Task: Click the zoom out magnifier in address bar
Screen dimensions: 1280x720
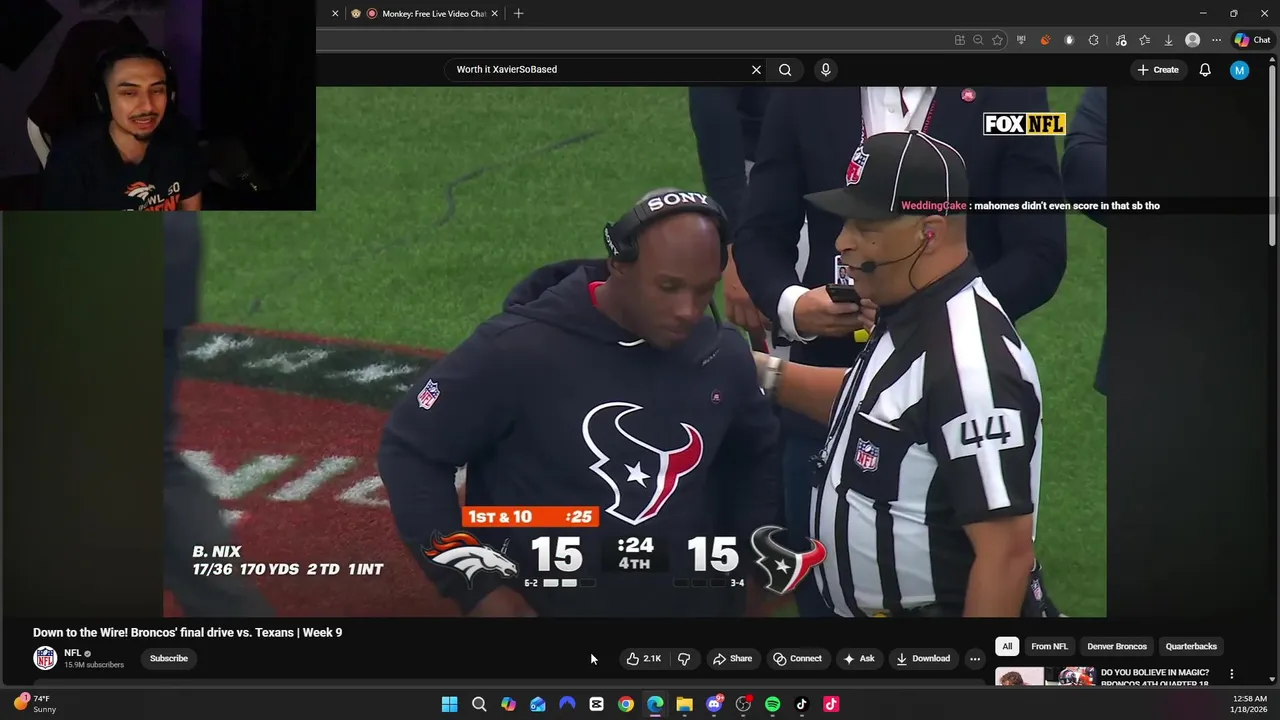Action: click(978, 40)
